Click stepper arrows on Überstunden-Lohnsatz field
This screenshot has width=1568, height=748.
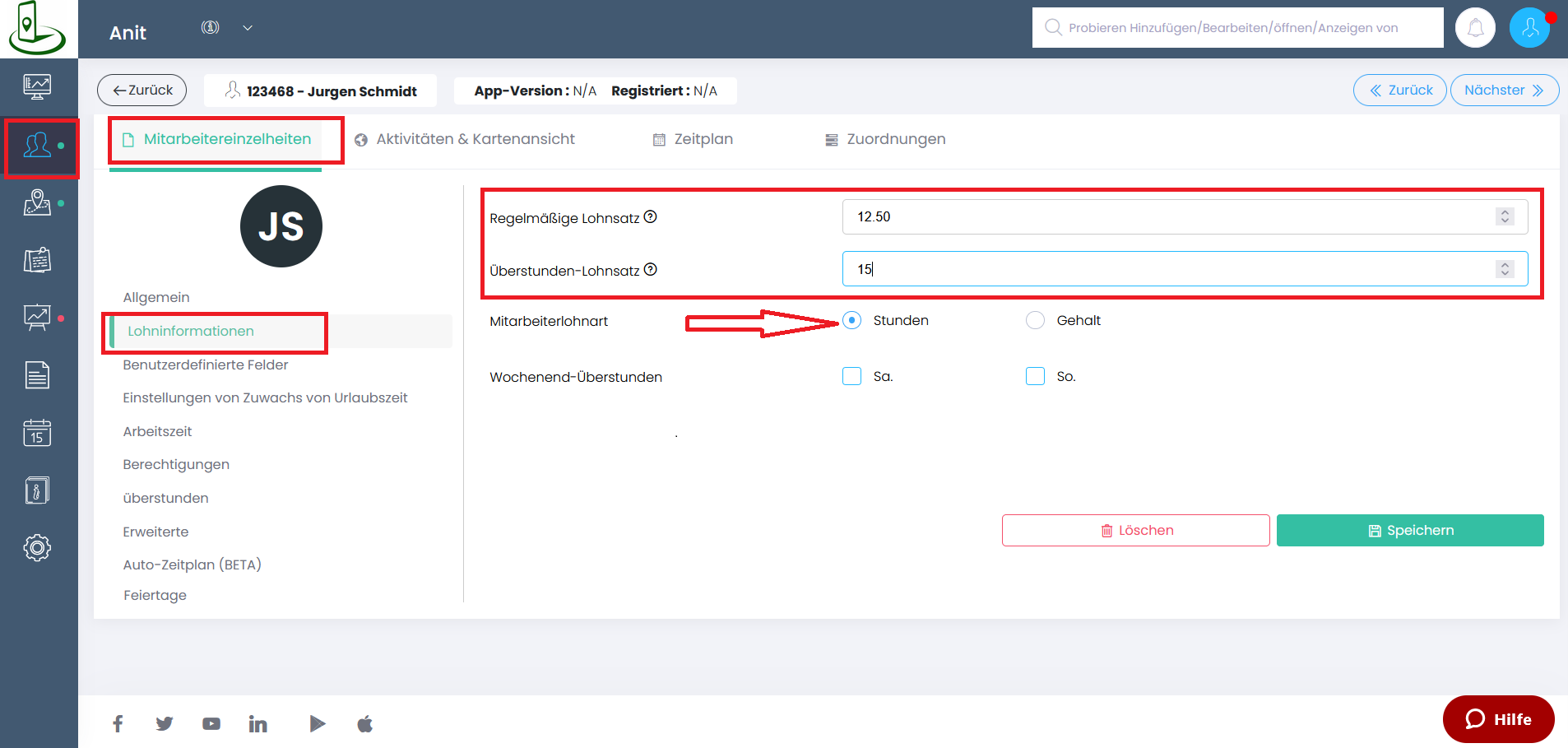pyautogui.click(x=1505, y=269)
